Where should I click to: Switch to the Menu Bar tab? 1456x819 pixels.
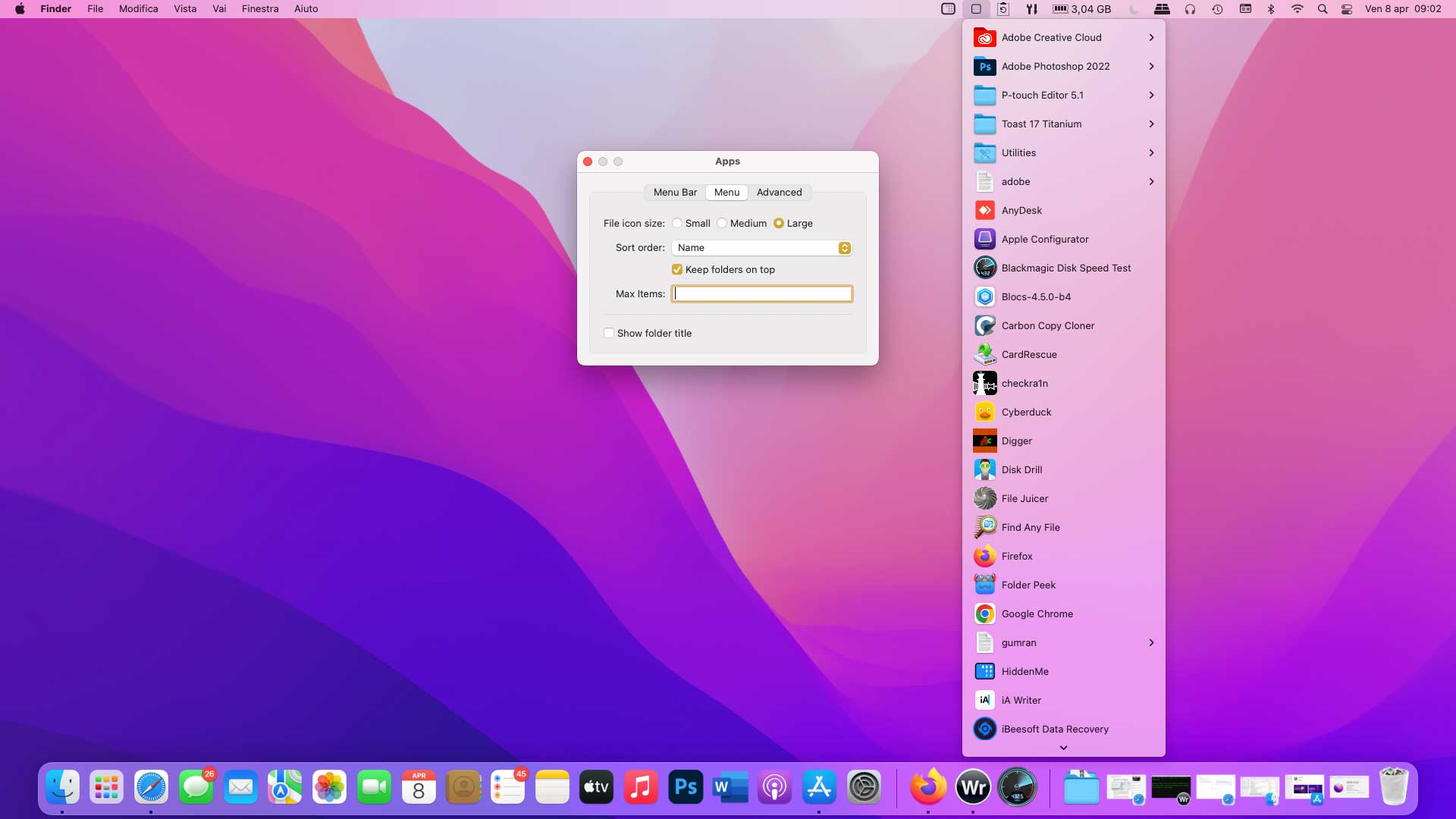coord(675,192)
